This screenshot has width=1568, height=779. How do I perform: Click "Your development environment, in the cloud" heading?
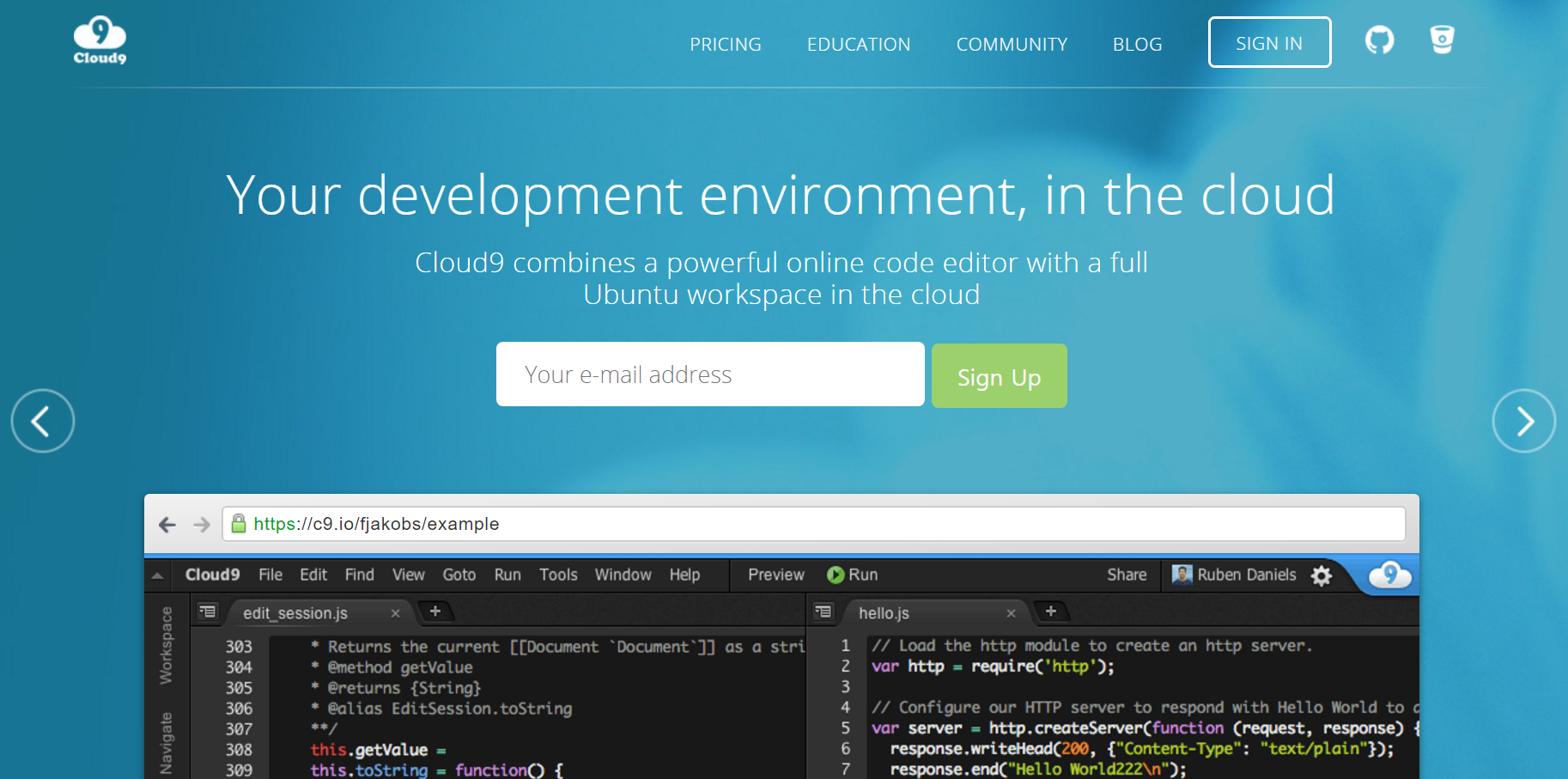tap(781, 196)
